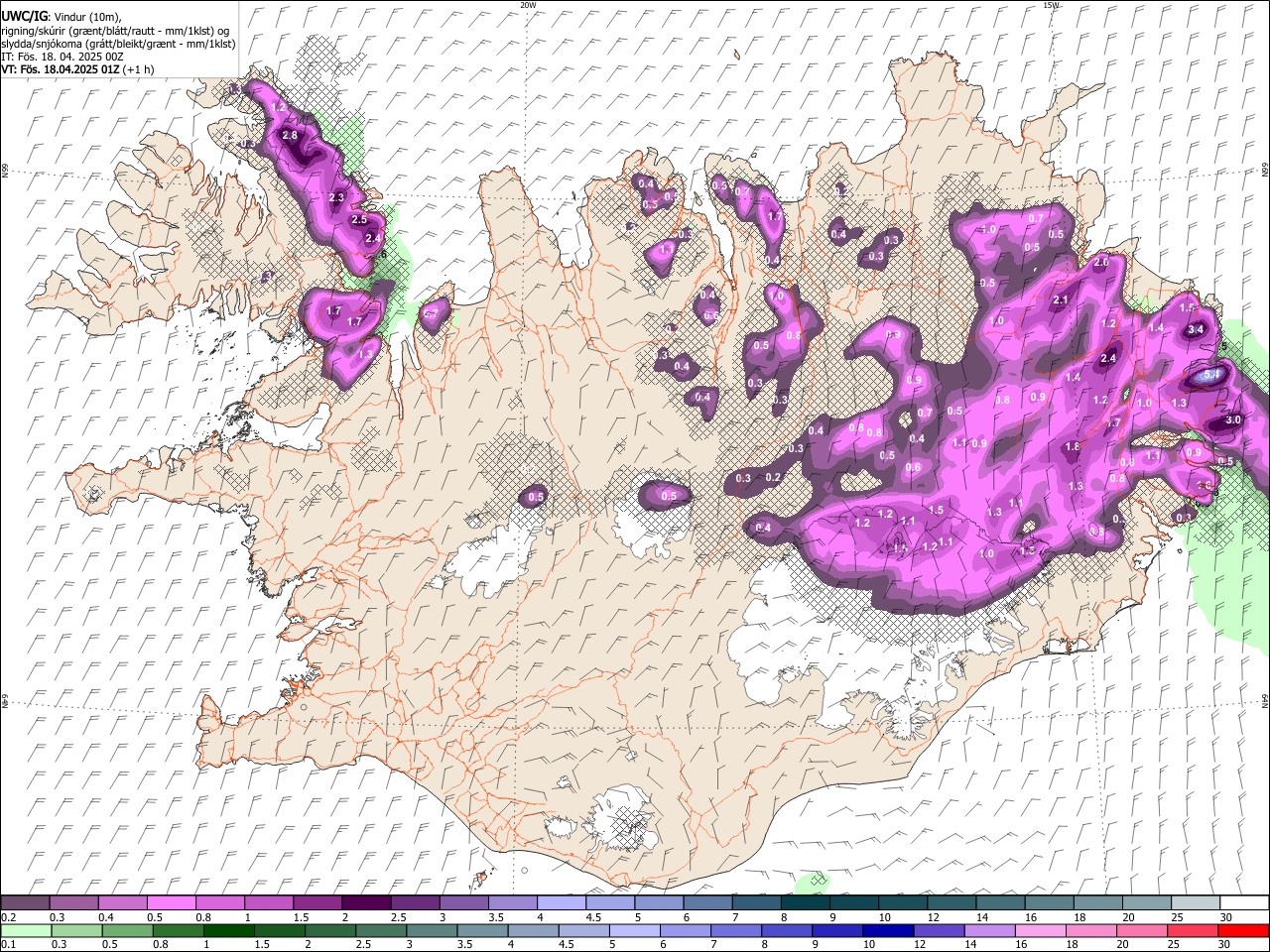The image size is (1270, 952).
Task: Pick the 0.5 swatch in snow legend row
Action: click(x=171, y=902)
